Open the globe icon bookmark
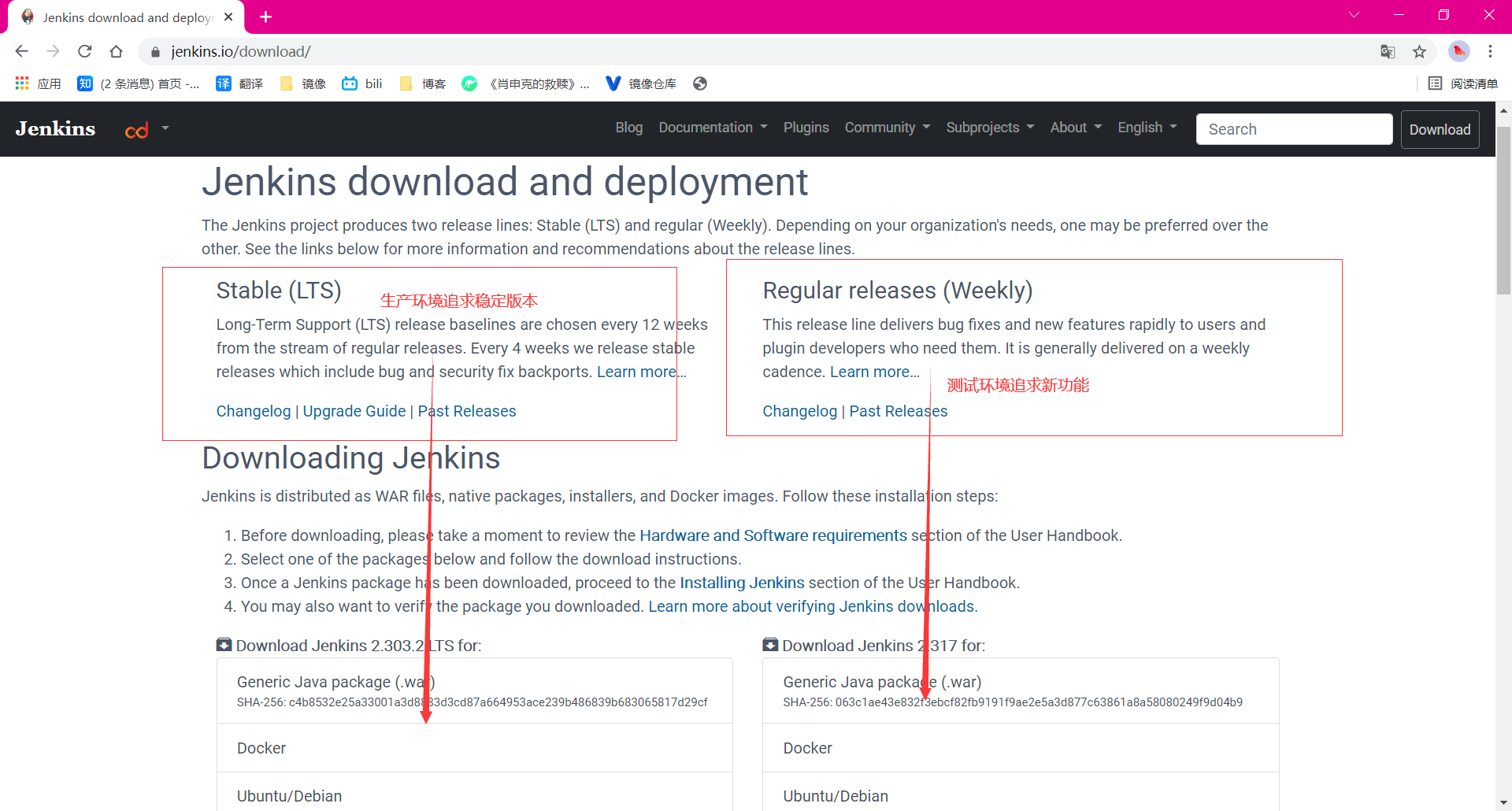Screen dimensions: 1512x811 700,83
